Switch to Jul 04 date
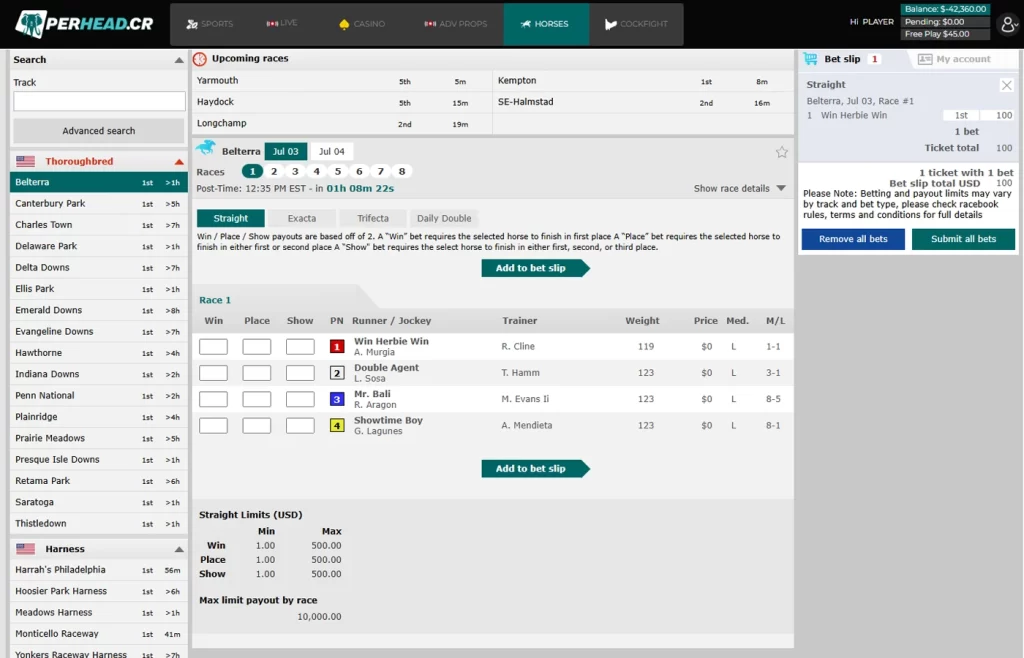The width and height of the screenshot is (1024, 658). point(331,152)
